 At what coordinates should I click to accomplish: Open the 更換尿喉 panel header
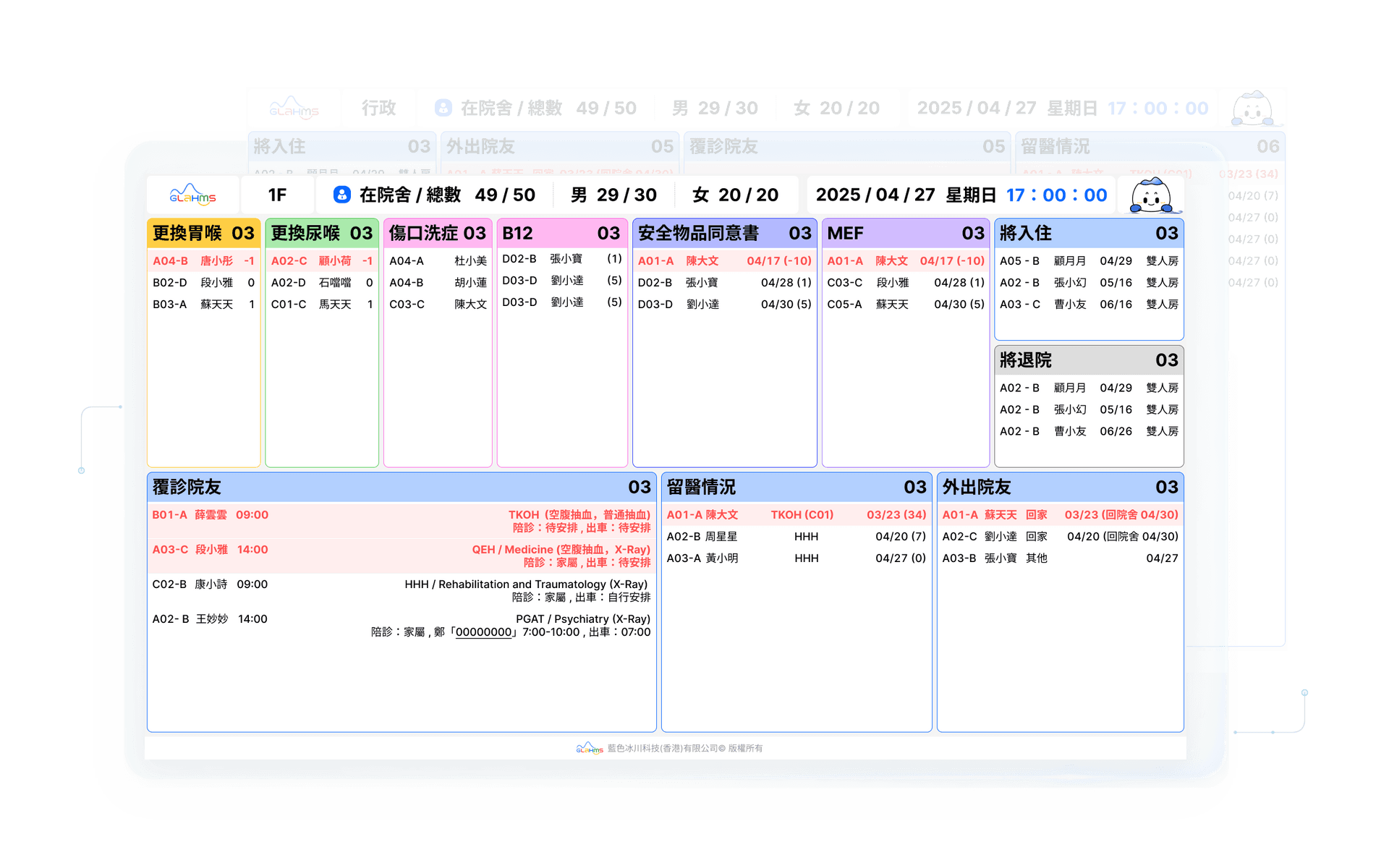pos(322,233)
